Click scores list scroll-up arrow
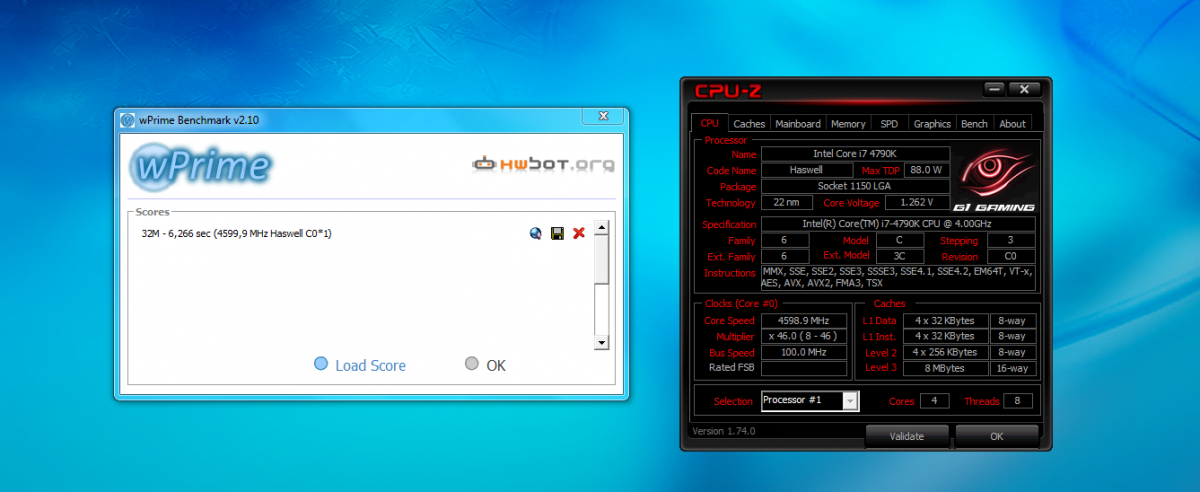 click(601, 228)
